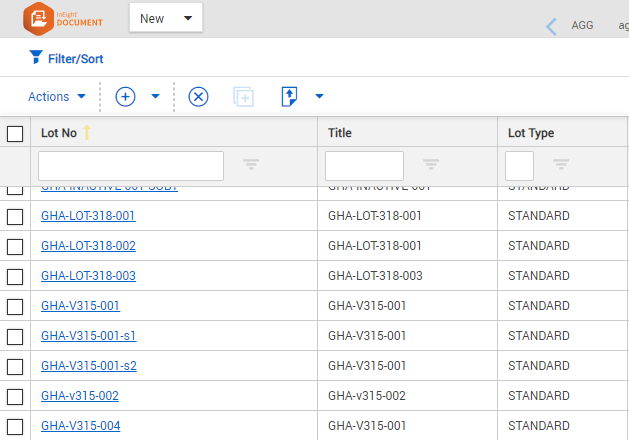Click the duplicate lot icon
629x440 pixels.
[243, 97]
